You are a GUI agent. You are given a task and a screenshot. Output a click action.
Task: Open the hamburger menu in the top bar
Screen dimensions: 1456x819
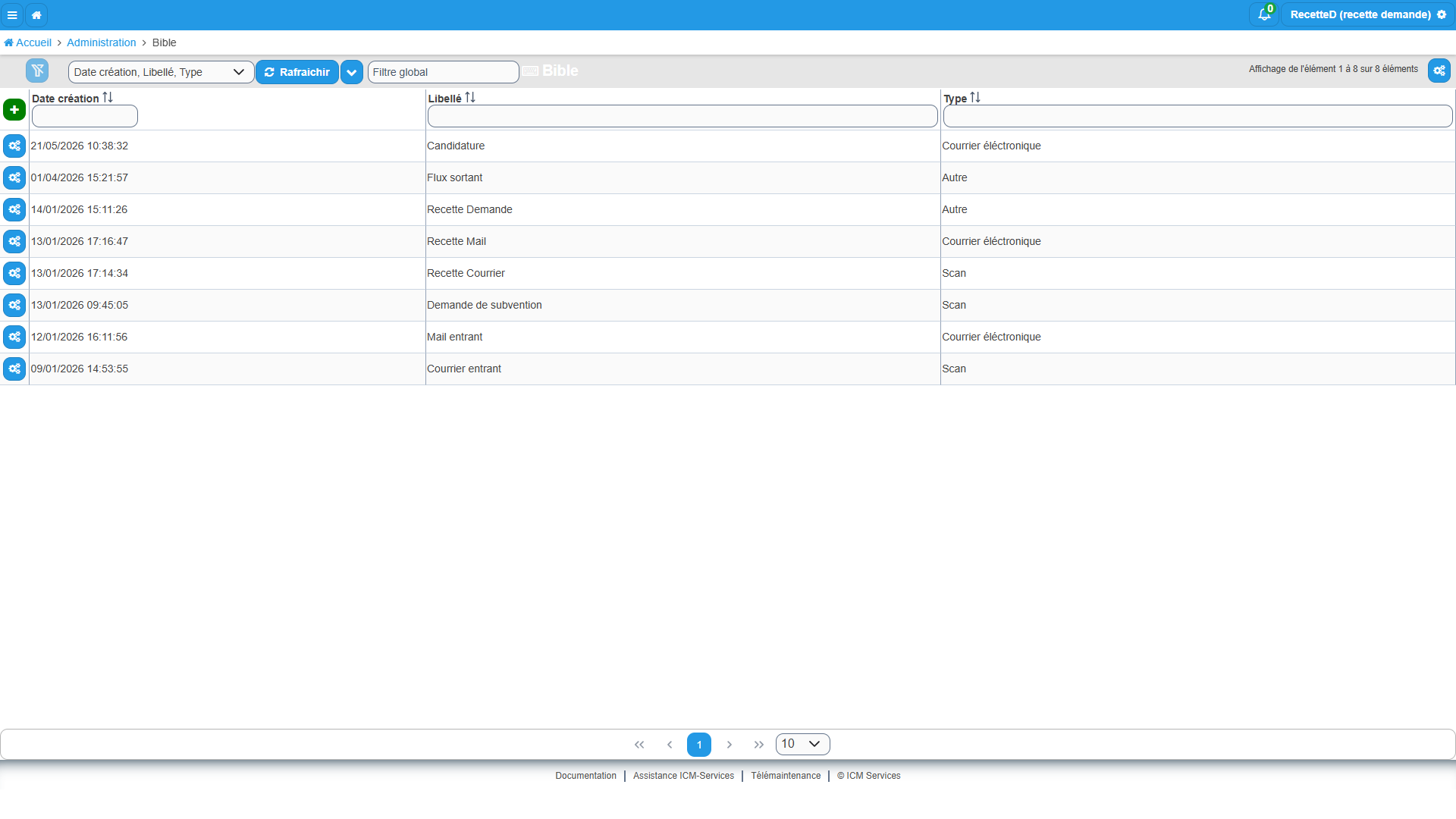pos(12,15)
